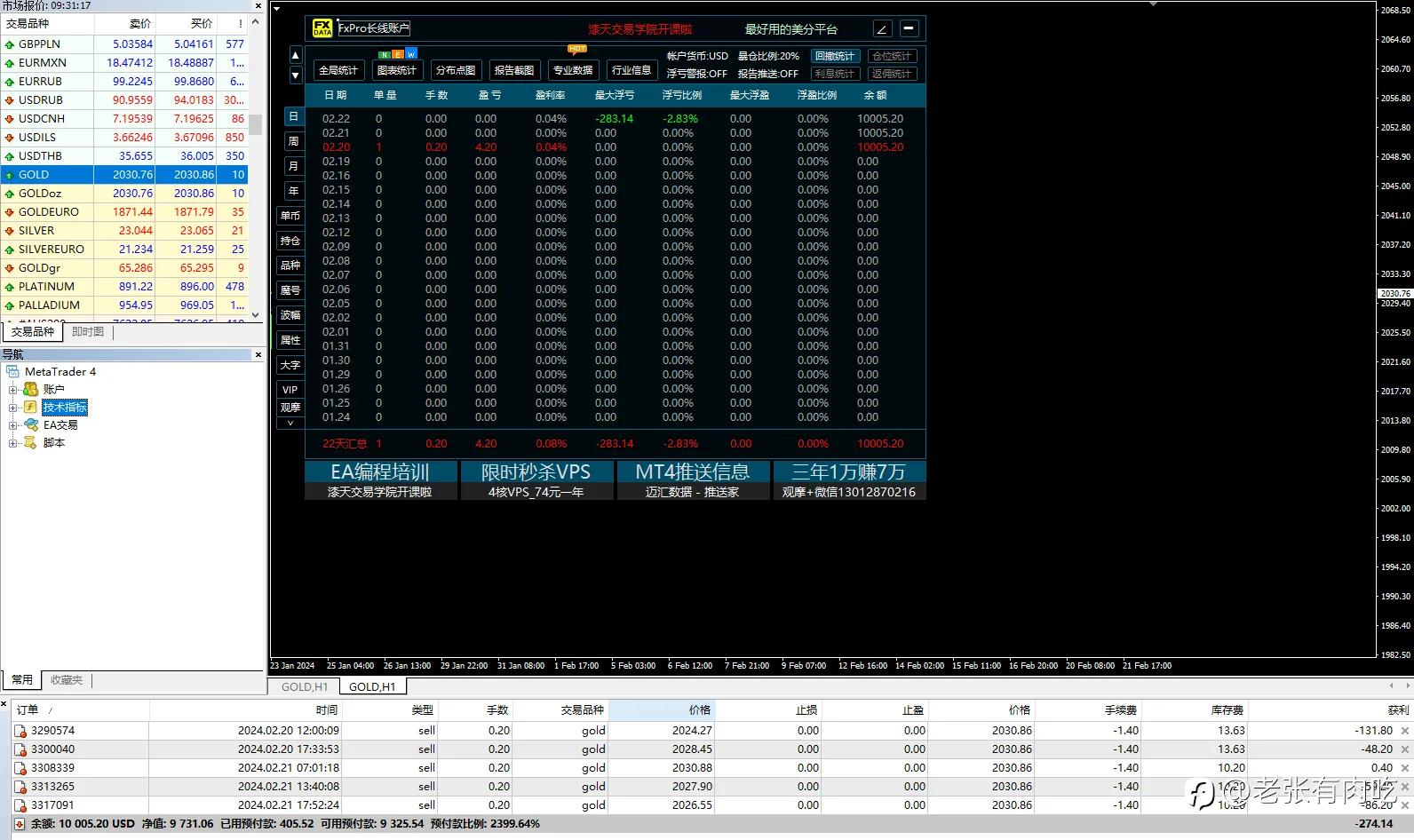Screen dimensions: 1414x840
Task: Close order 3300040 with its X icon
Action: pyautogui.click(x=1404, y=749)
